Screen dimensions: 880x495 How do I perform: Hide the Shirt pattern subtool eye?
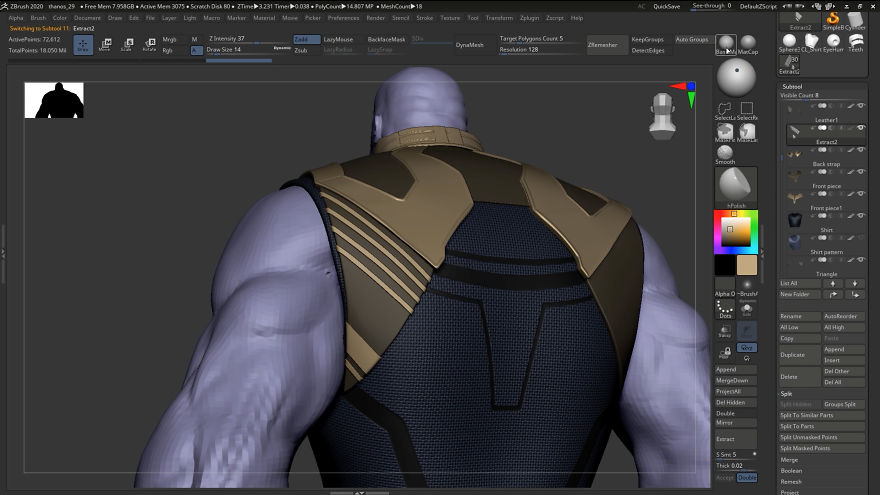point(860,237)
